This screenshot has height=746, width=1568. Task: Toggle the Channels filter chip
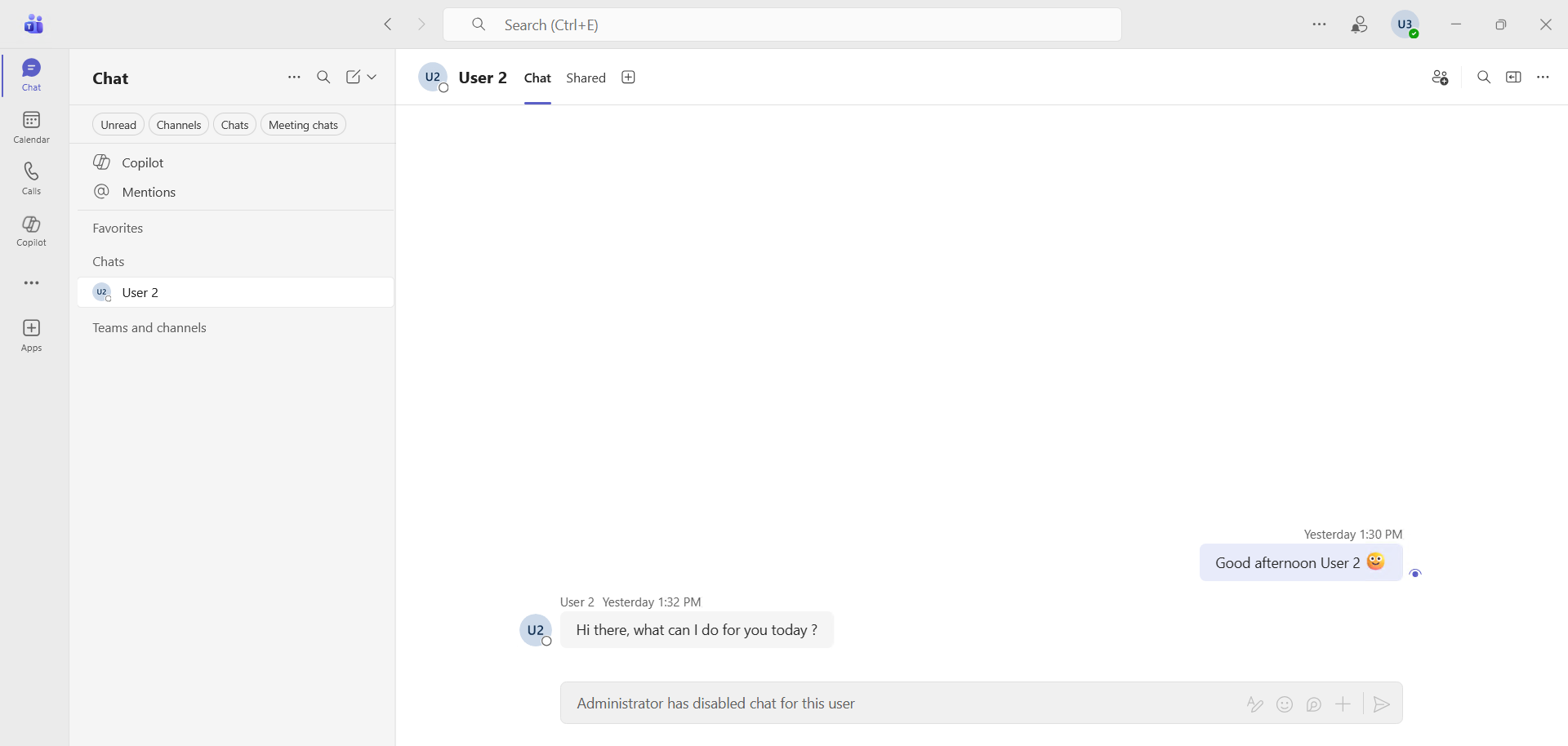tap(179, 125)
